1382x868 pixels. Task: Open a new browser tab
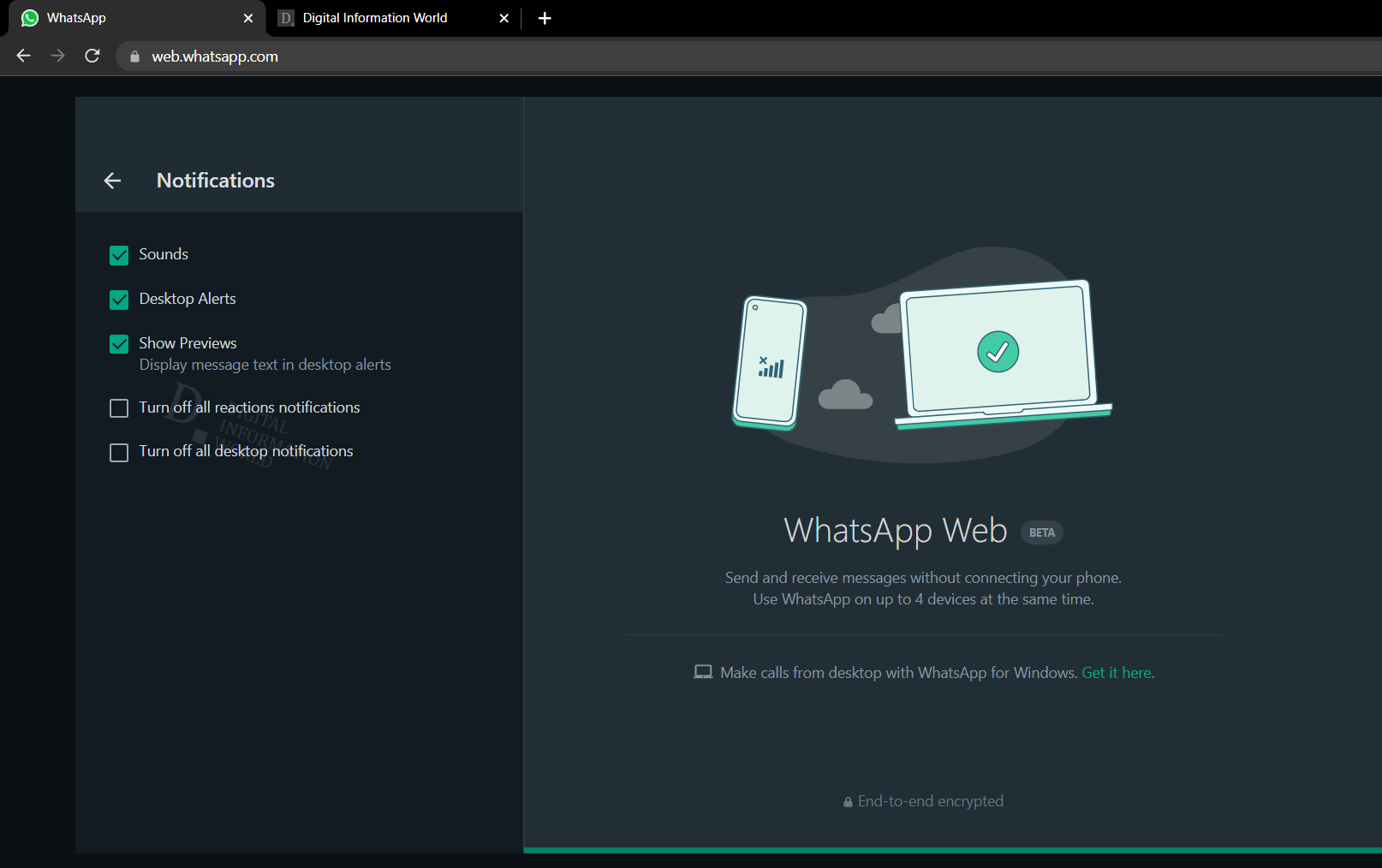click(x=545, y=18)
